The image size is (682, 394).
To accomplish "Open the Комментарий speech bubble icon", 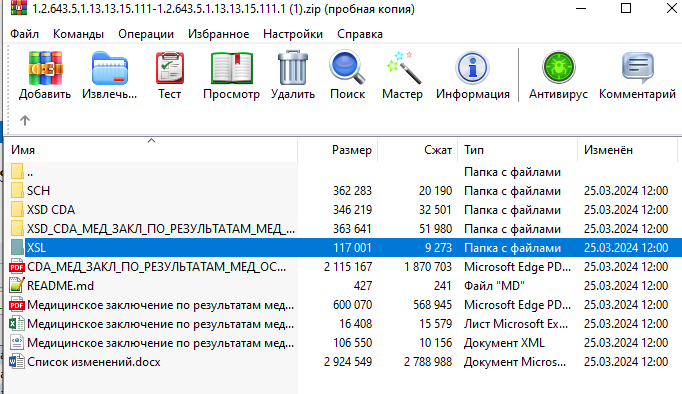I will (638, 68).
